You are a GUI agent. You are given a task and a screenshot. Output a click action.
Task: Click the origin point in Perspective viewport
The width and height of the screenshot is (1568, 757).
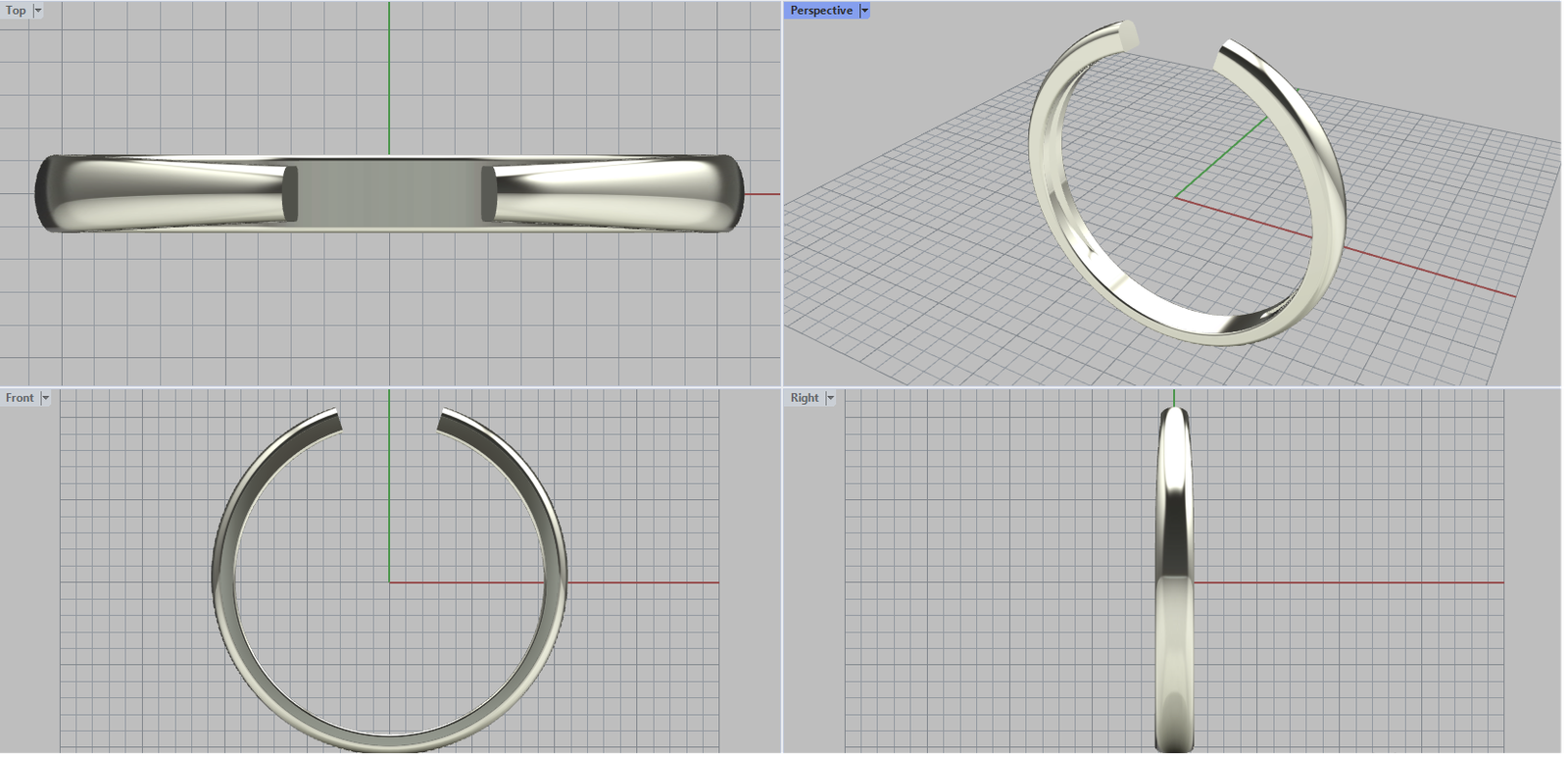coord(1175,197)
